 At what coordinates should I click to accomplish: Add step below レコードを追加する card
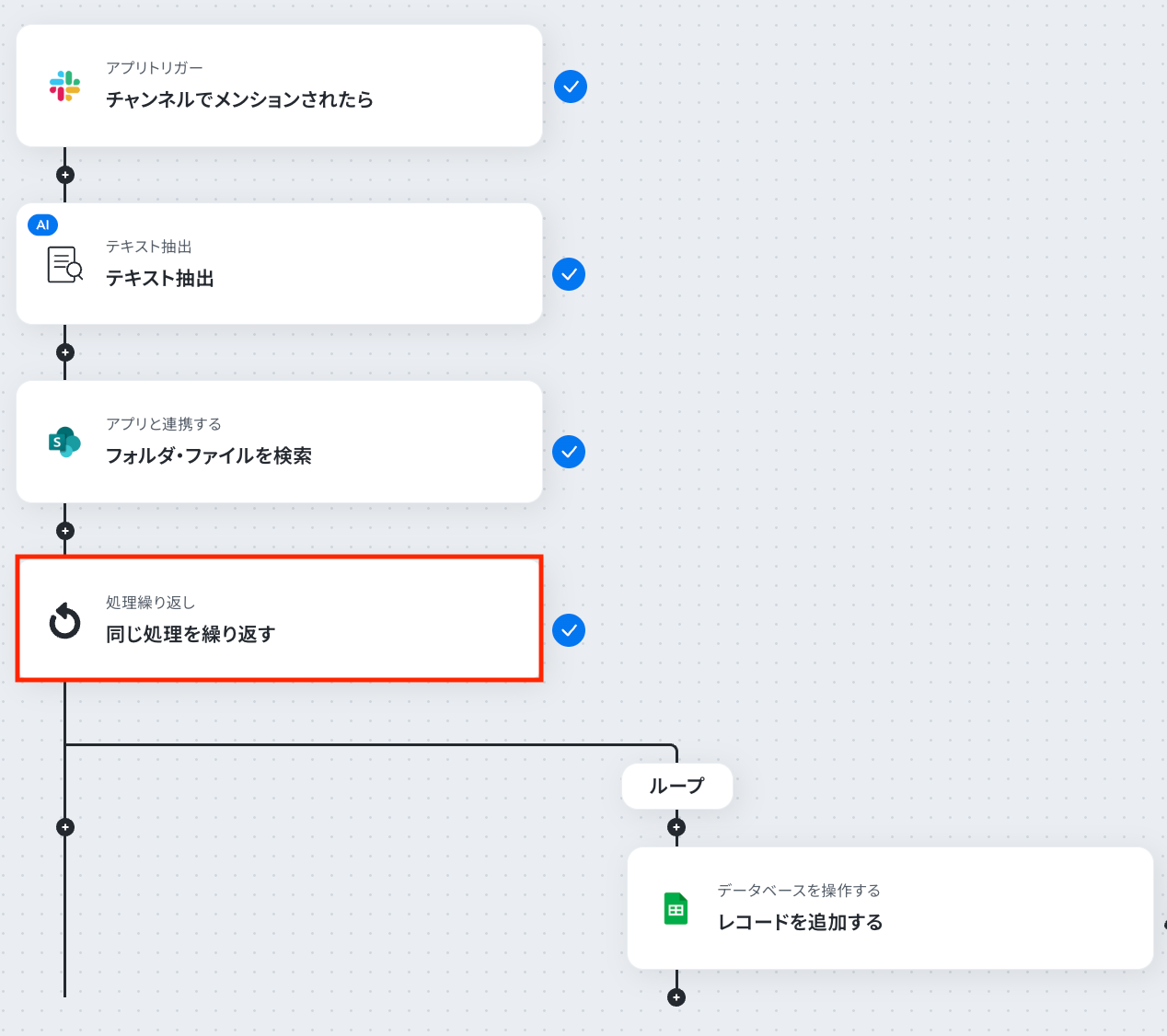[676, 997]
